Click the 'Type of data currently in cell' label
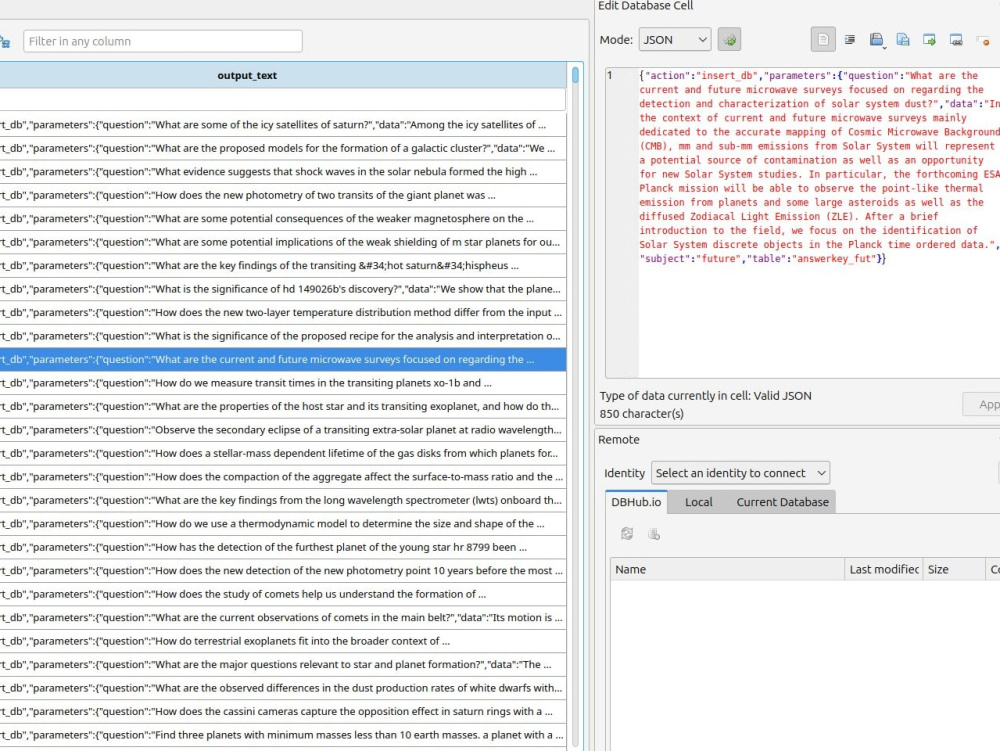 point(705,396)
